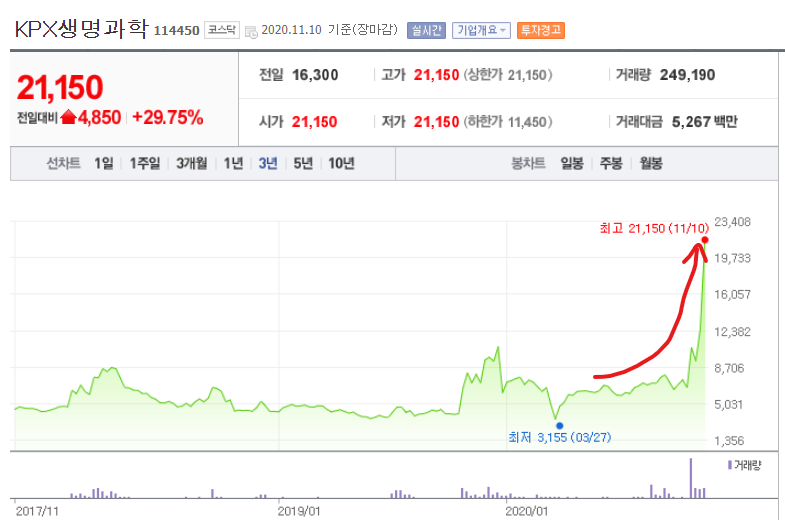Click the +29.75% change rate
785x520 pixels.
tap(168, 118)
